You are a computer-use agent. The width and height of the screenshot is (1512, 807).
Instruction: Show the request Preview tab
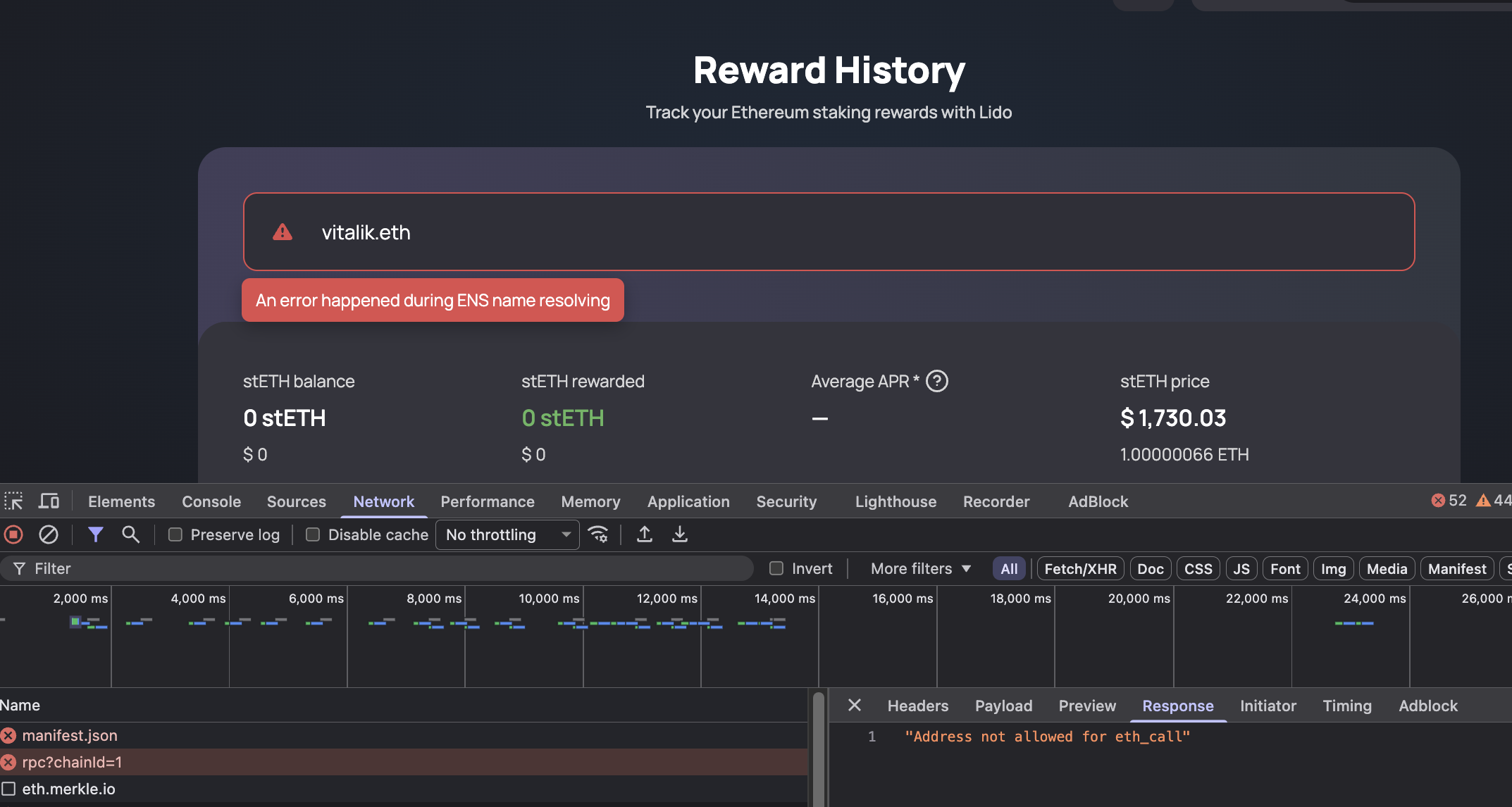(1087, 706)
